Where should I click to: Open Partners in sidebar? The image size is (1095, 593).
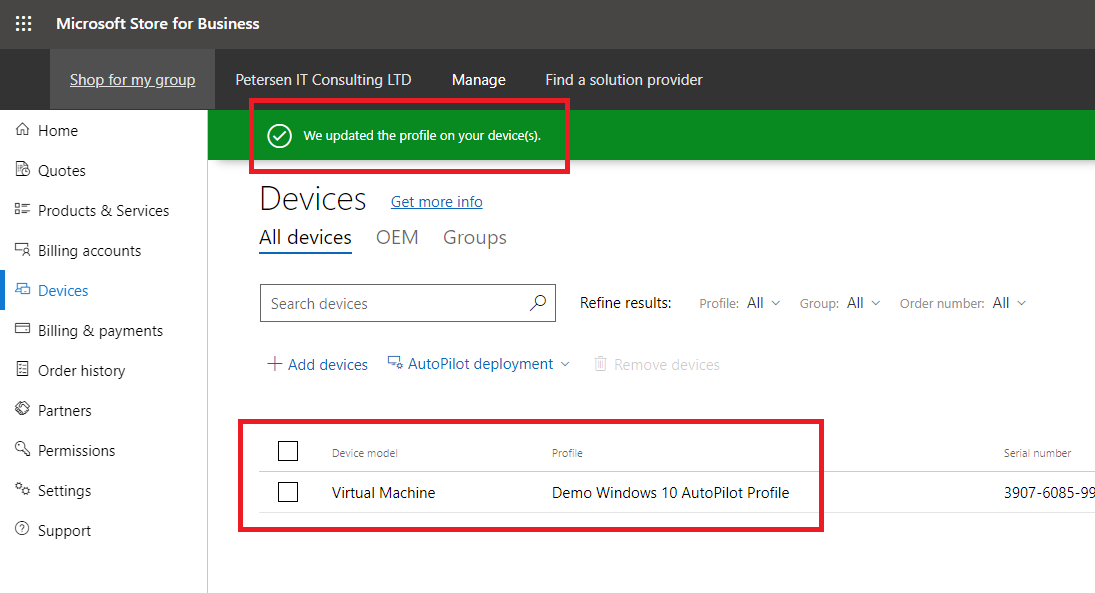pos(64,411)
